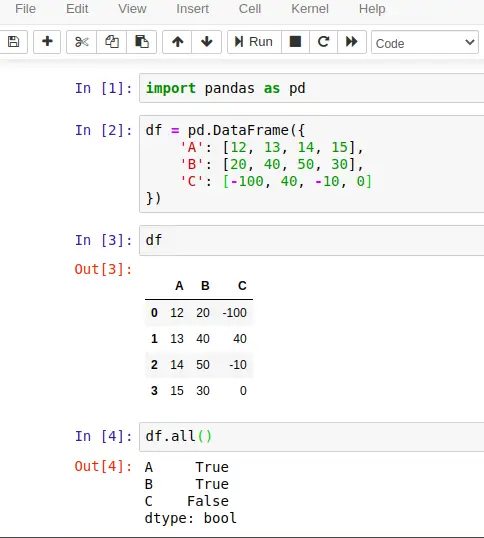Select the True result for row A
Viewport: 484px width, 538px height.
(x=212, y=467)
